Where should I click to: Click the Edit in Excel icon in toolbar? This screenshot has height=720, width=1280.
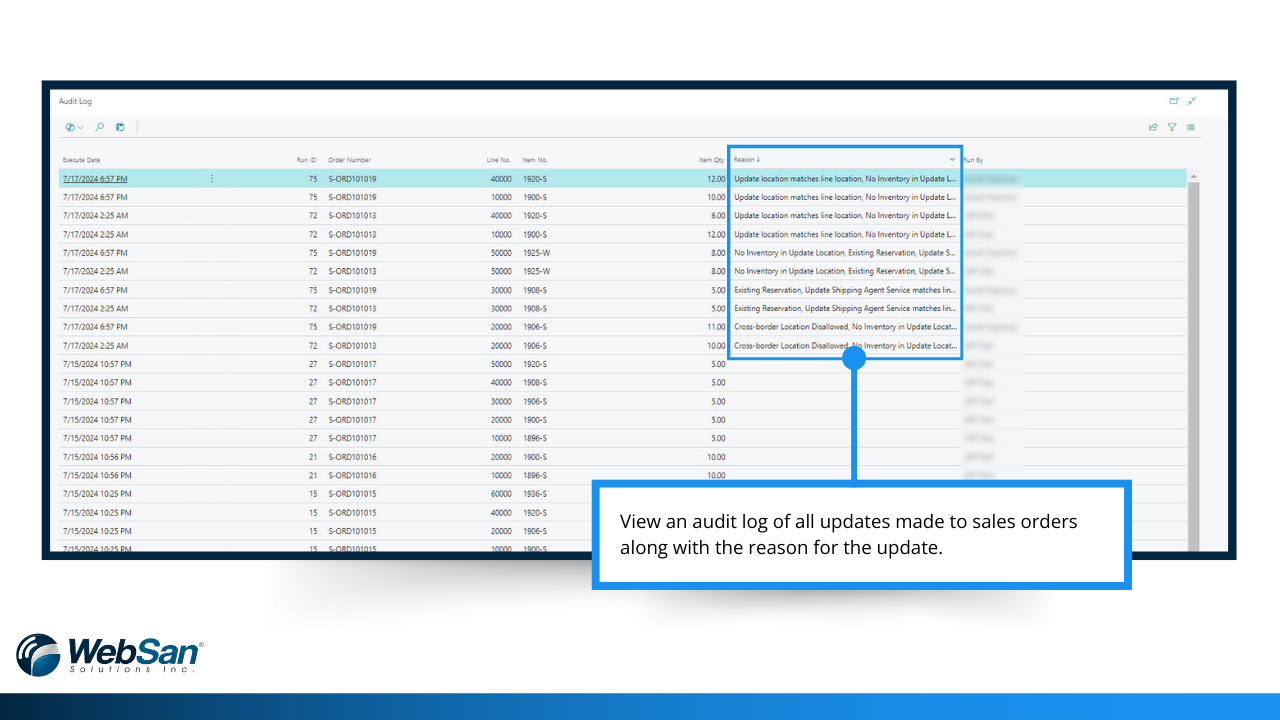tap(120, 127)
